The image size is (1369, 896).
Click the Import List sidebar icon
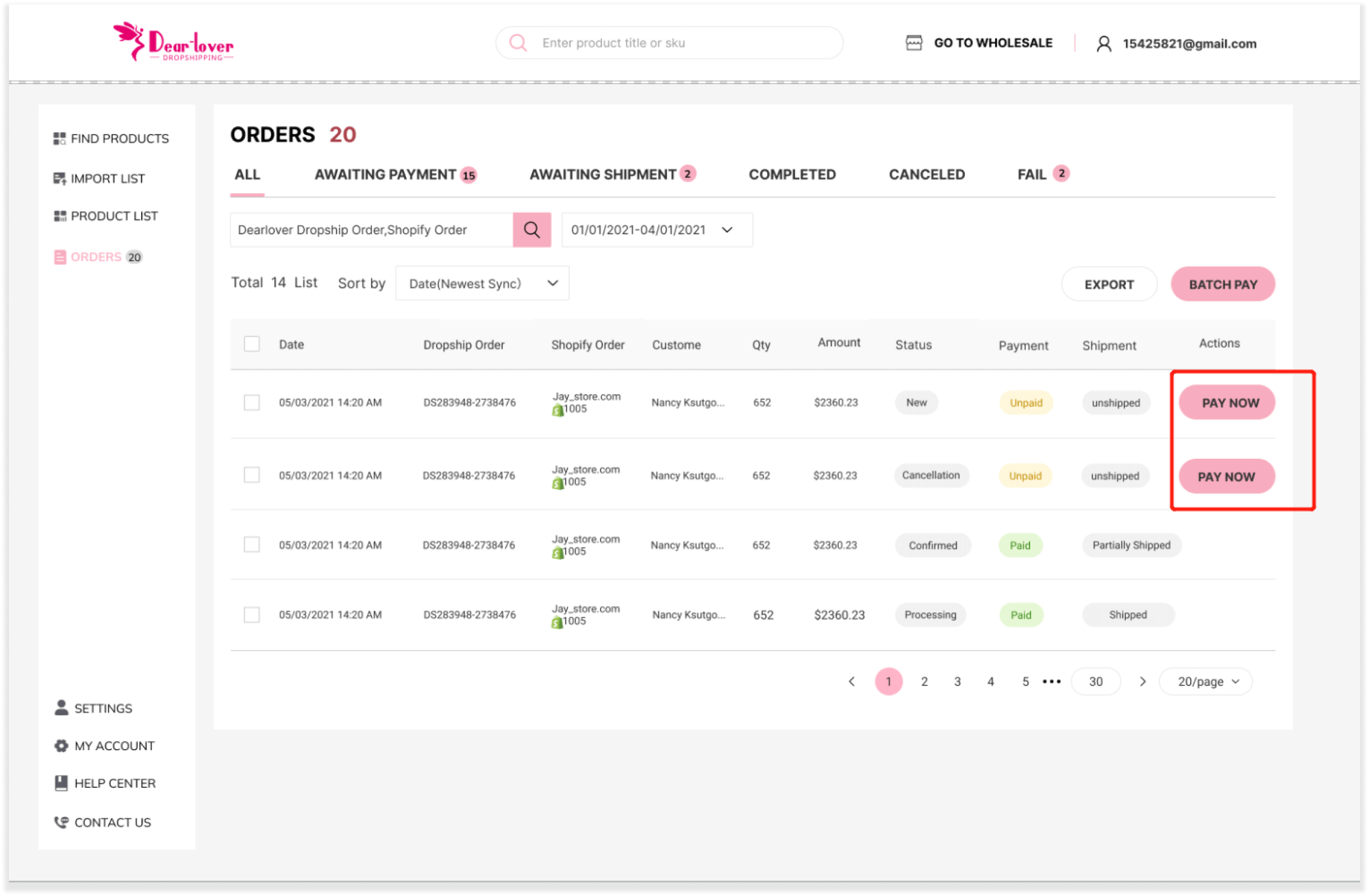tap(59, 179)
